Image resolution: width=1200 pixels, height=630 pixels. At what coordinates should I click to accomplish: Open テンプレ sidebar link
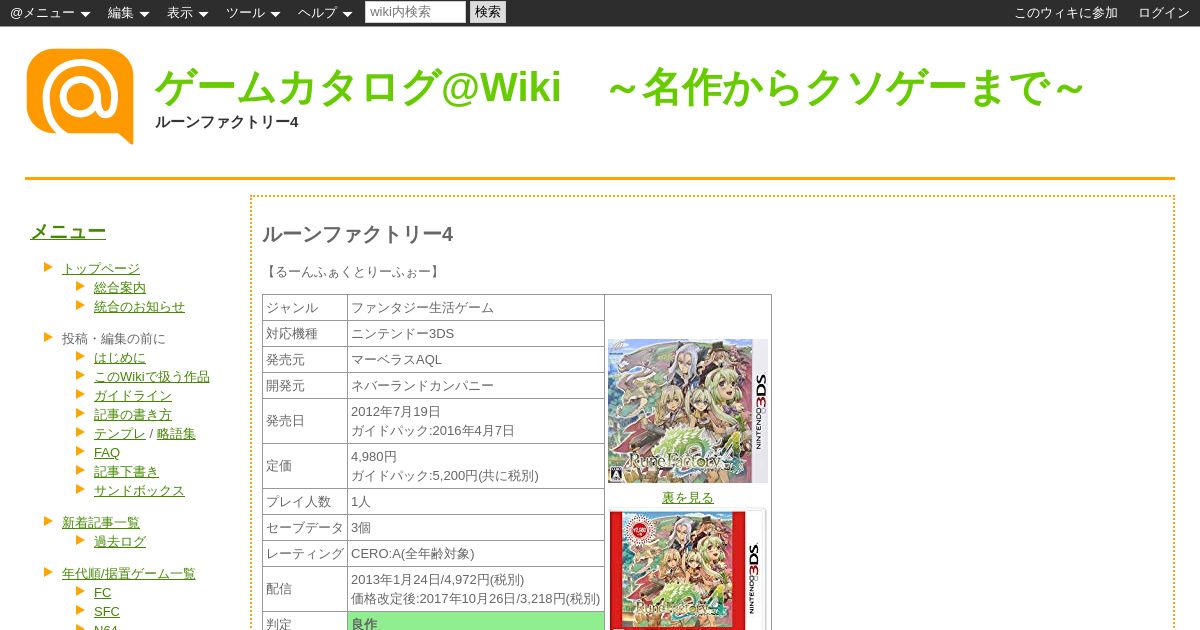coord(120,433)
